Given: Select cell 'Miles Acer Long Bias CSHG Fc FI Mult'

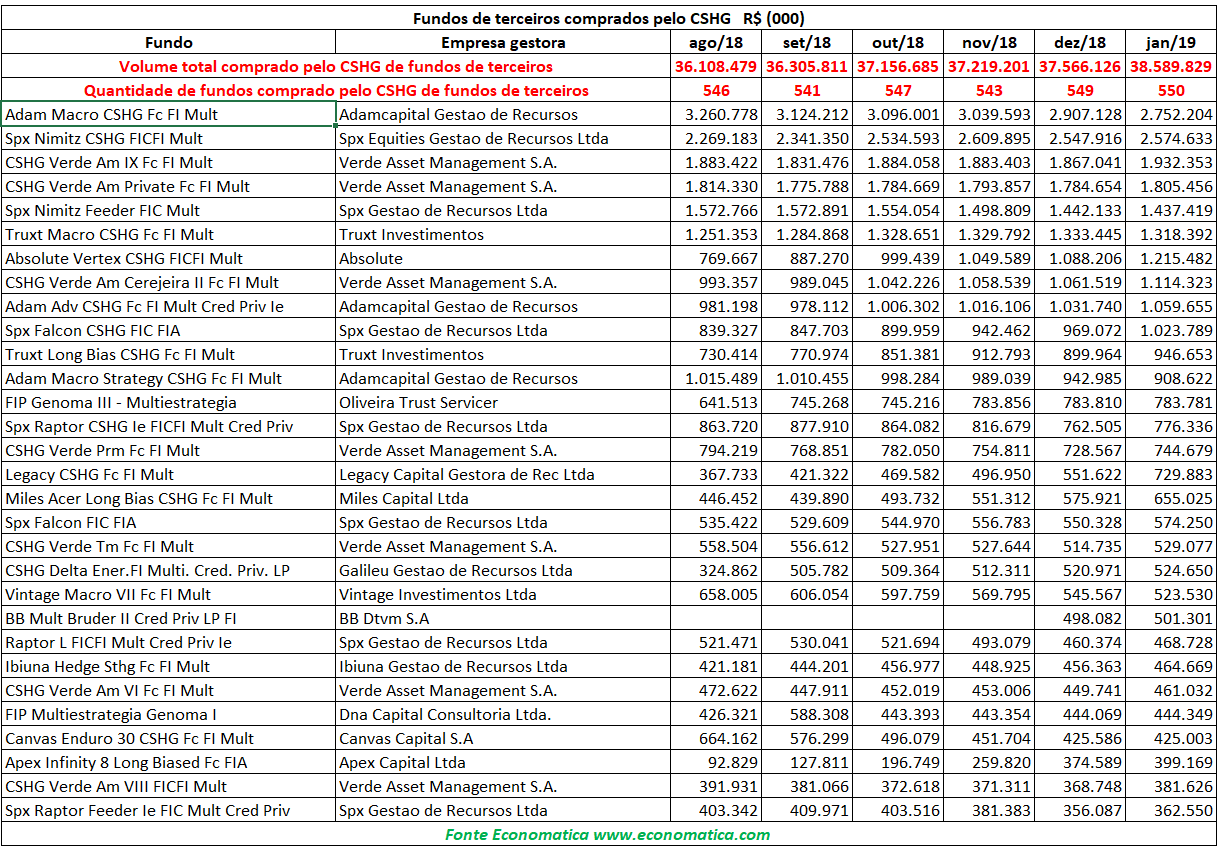Looking at the screenshot, I should [168, 499].
